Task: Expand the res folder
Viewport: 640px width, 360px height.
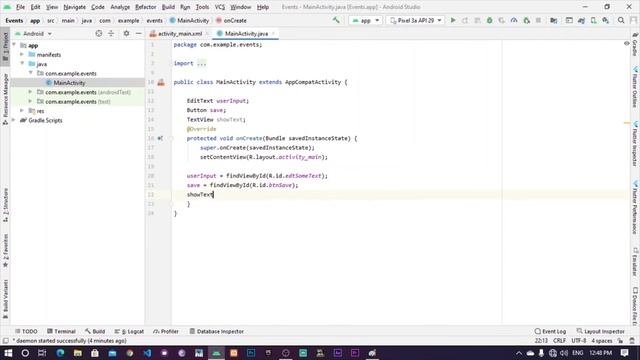Action: (22, 111)
